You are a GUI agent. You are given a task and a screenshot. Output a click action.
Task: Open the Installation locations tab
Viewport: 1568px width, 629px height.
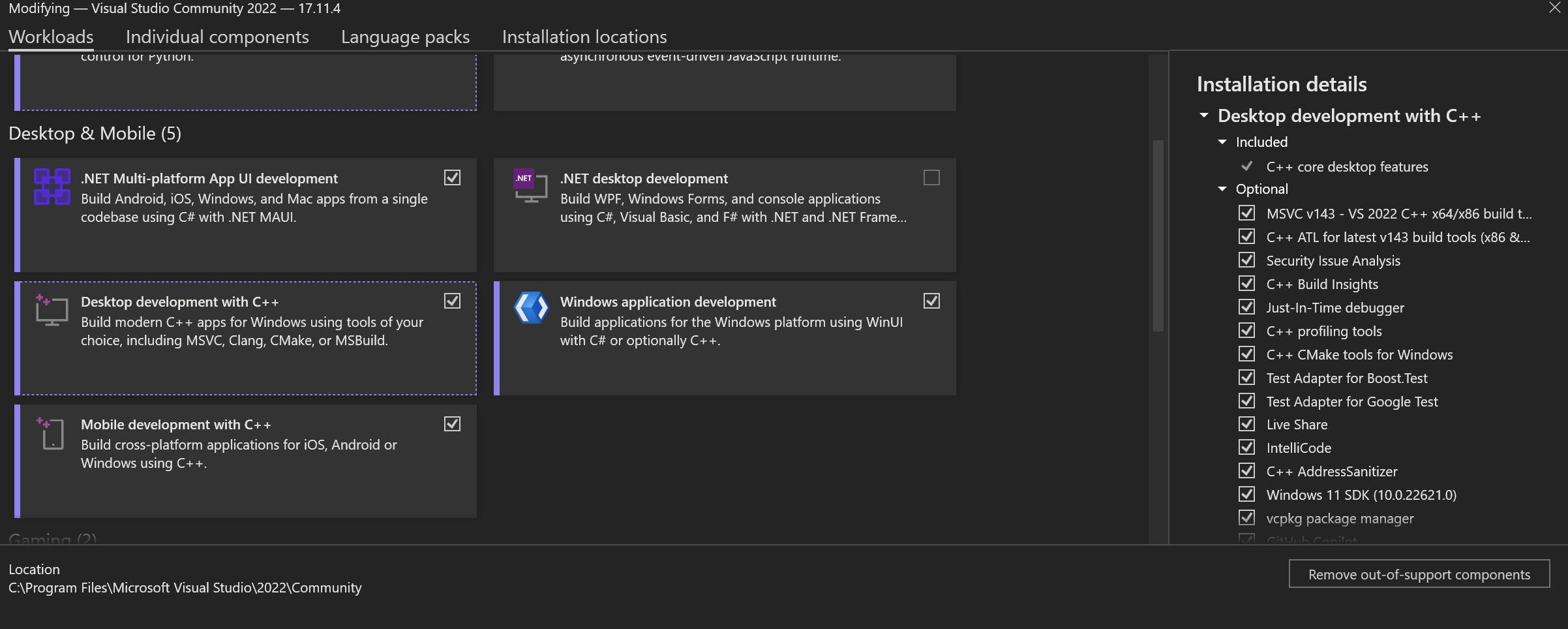[584, 37]
